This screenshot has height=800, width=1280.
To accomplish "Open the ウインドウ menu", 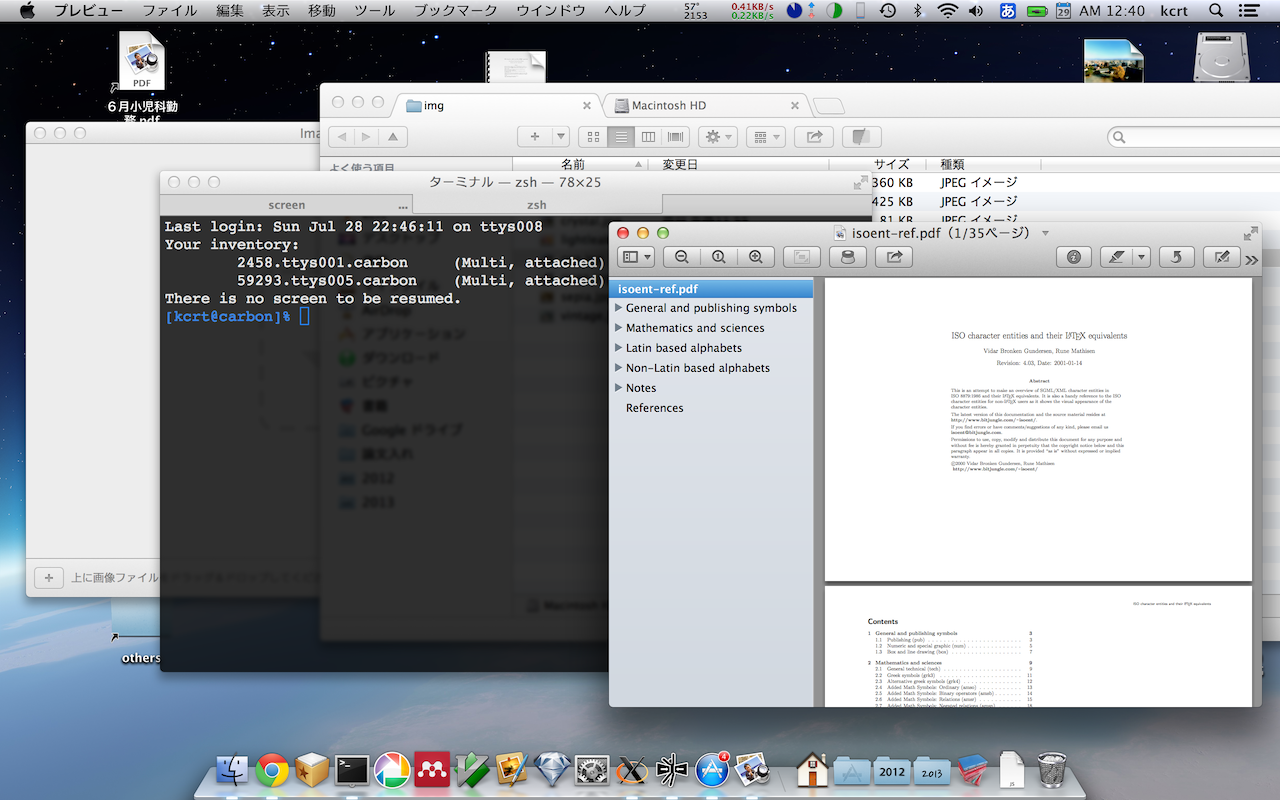I will (x=551, y=11).
